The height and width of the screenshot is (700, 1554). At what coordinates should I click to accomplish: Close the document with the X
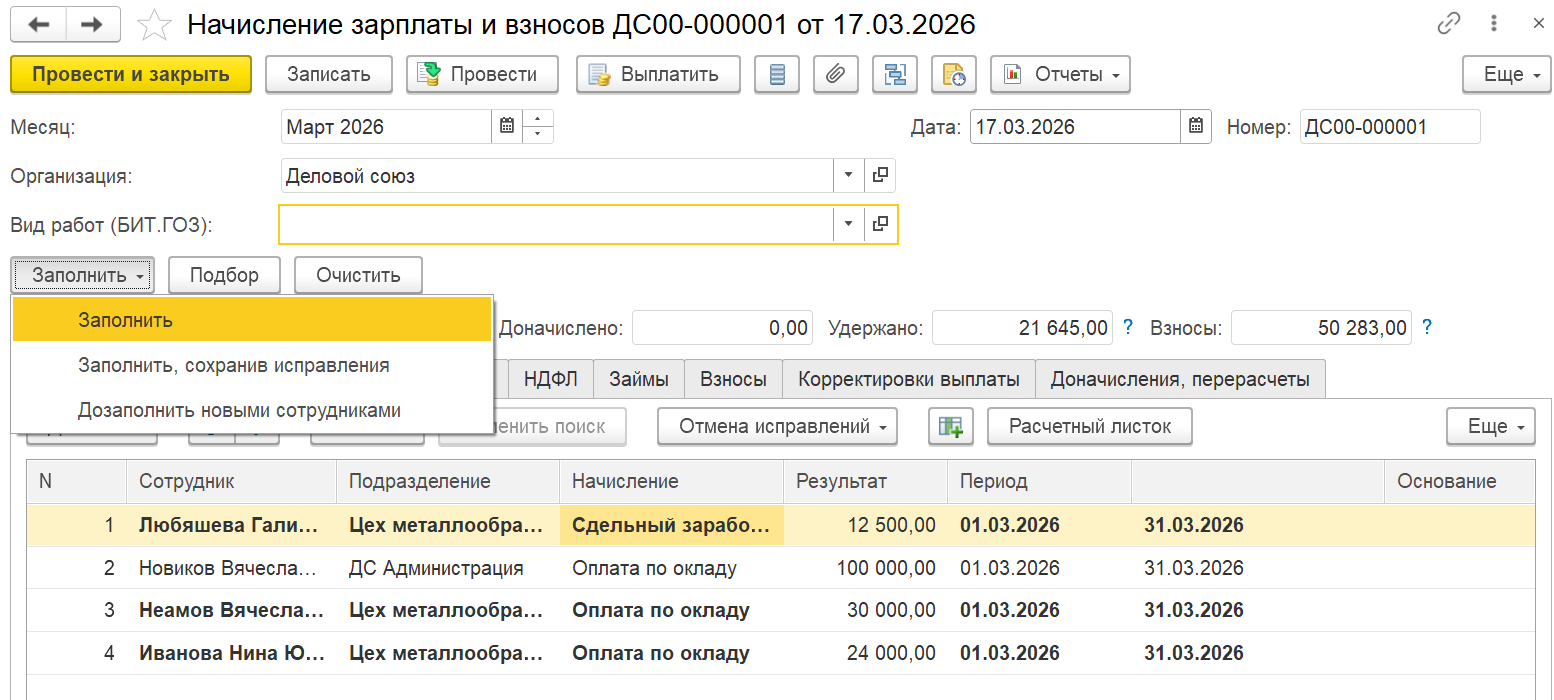coord(1539,24)
